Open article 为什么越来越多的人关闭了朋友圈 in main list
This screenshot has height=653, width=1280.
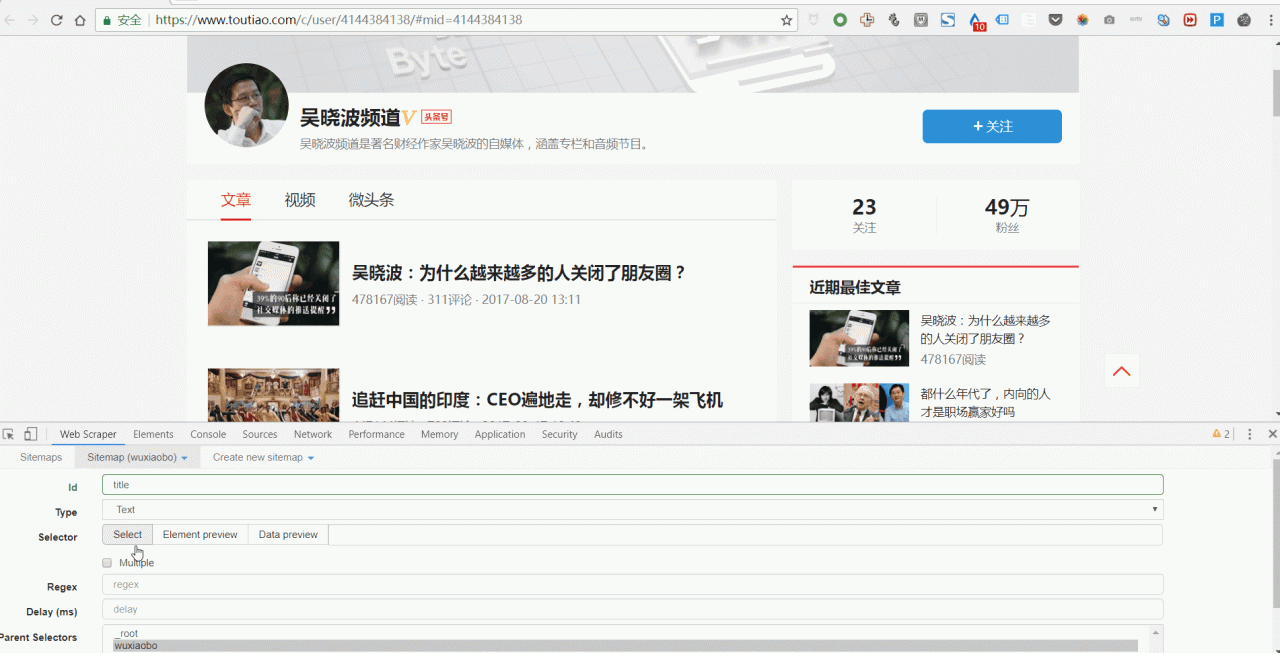[519, 273]
